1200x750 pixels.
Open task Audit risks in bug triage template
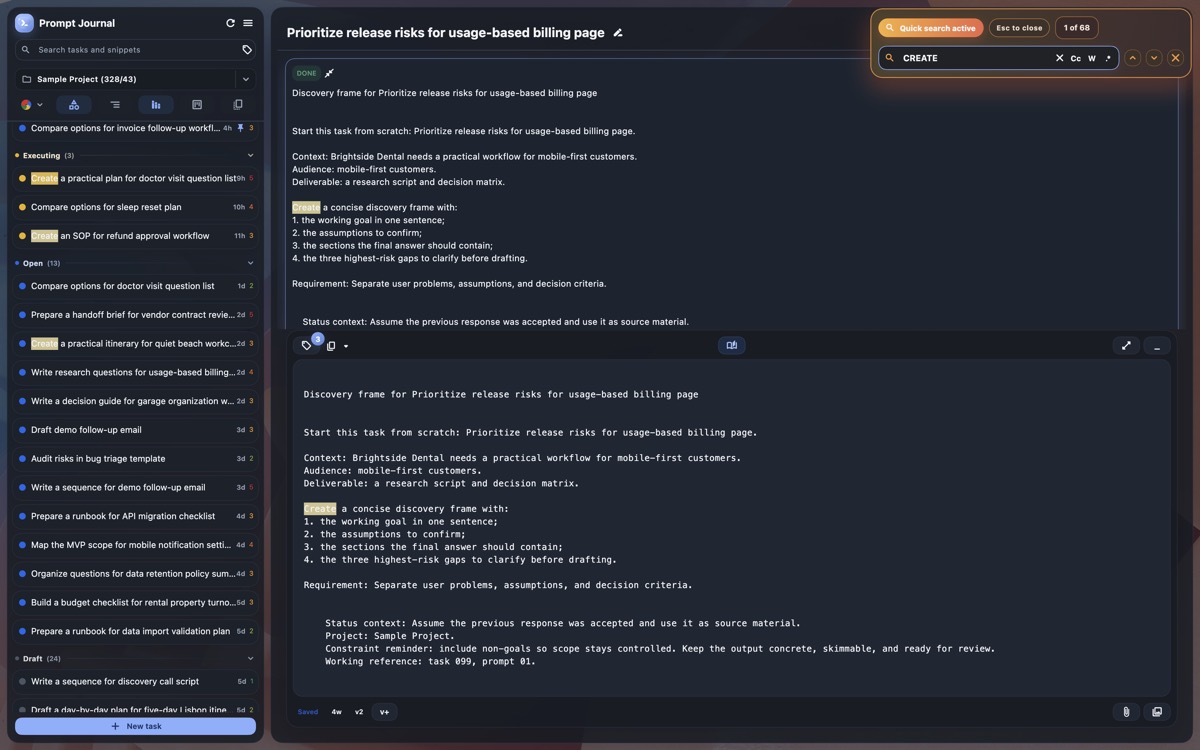coord(135,459)
